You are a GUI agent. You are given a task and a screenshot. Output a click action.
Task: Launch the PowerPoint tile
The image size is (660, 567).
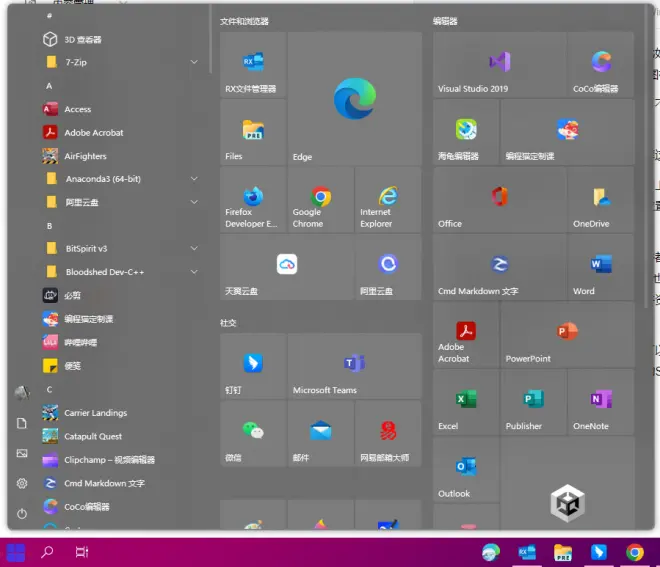pos(567,334)
